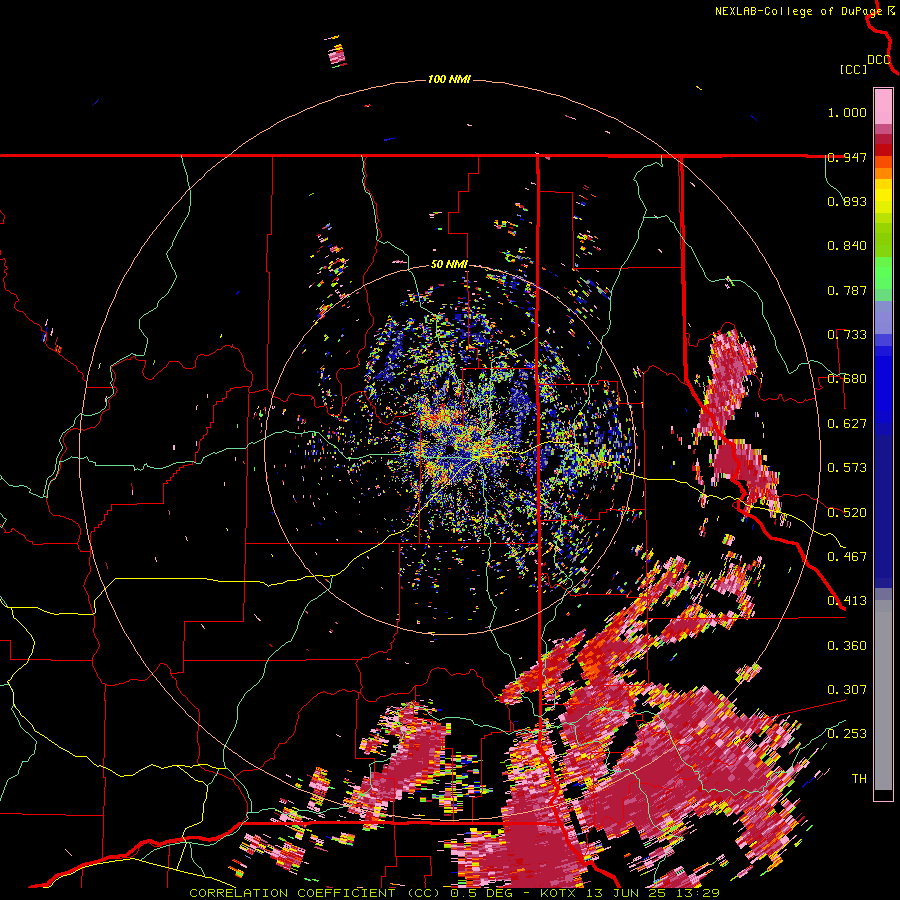Click the 0.307 scale value
This screenshot has width=900, height=900.
pyautogui.click(x=847, y=689)
